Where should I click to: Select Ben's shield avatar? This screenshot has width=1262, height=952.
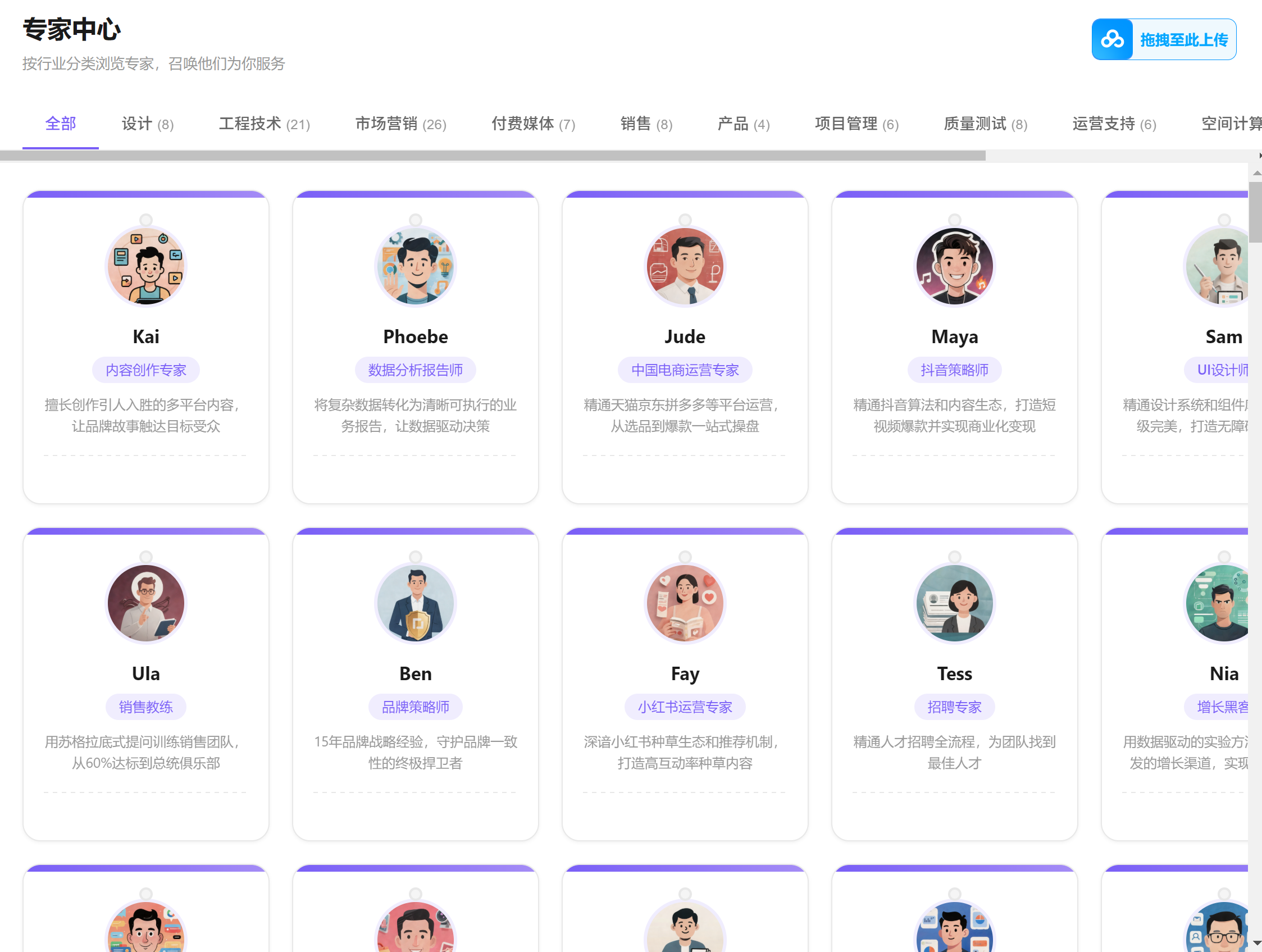[x=416, y=603]
